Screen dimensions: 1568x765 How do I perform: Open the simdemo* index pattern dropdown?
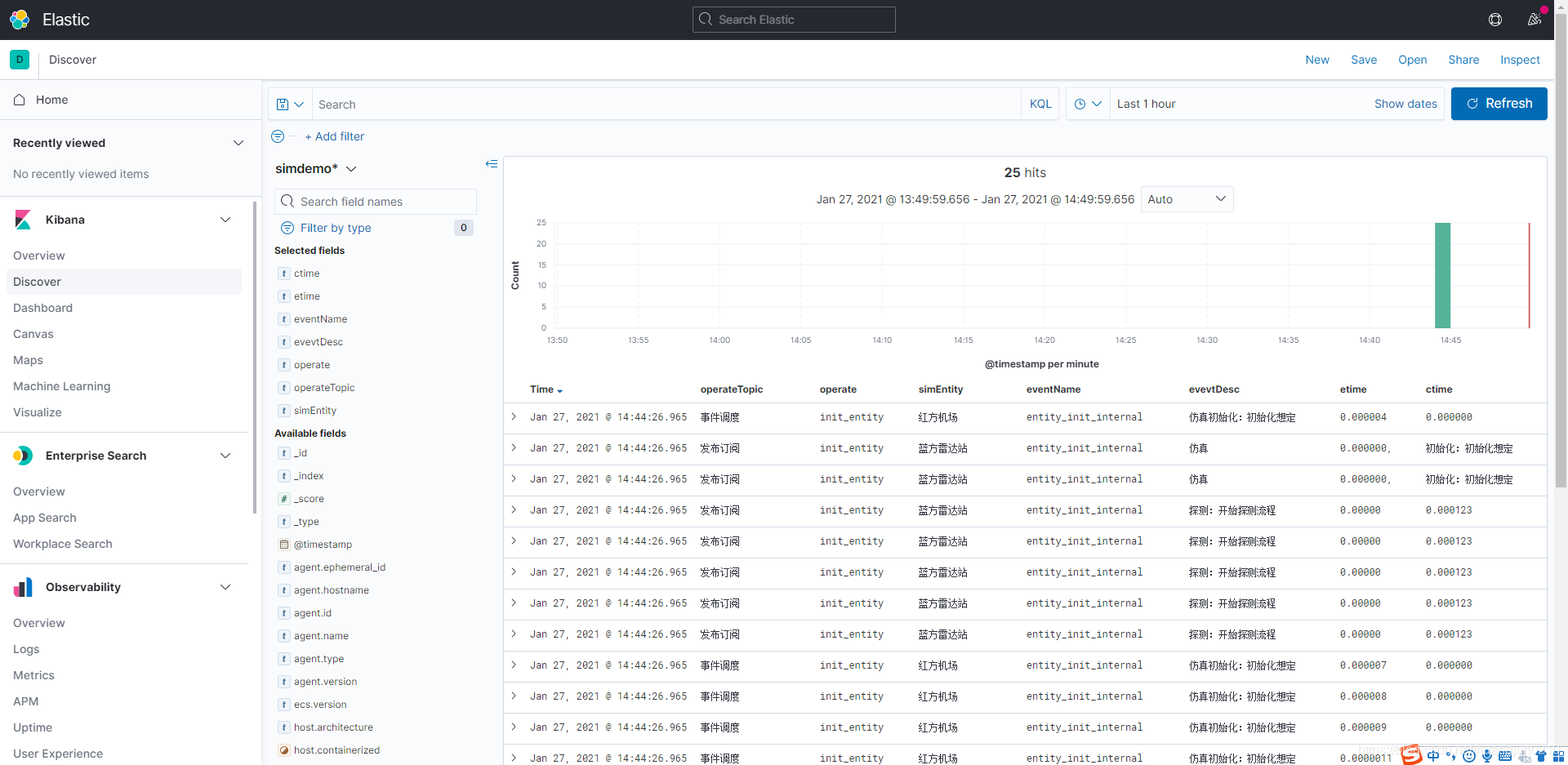click(316, 168)
